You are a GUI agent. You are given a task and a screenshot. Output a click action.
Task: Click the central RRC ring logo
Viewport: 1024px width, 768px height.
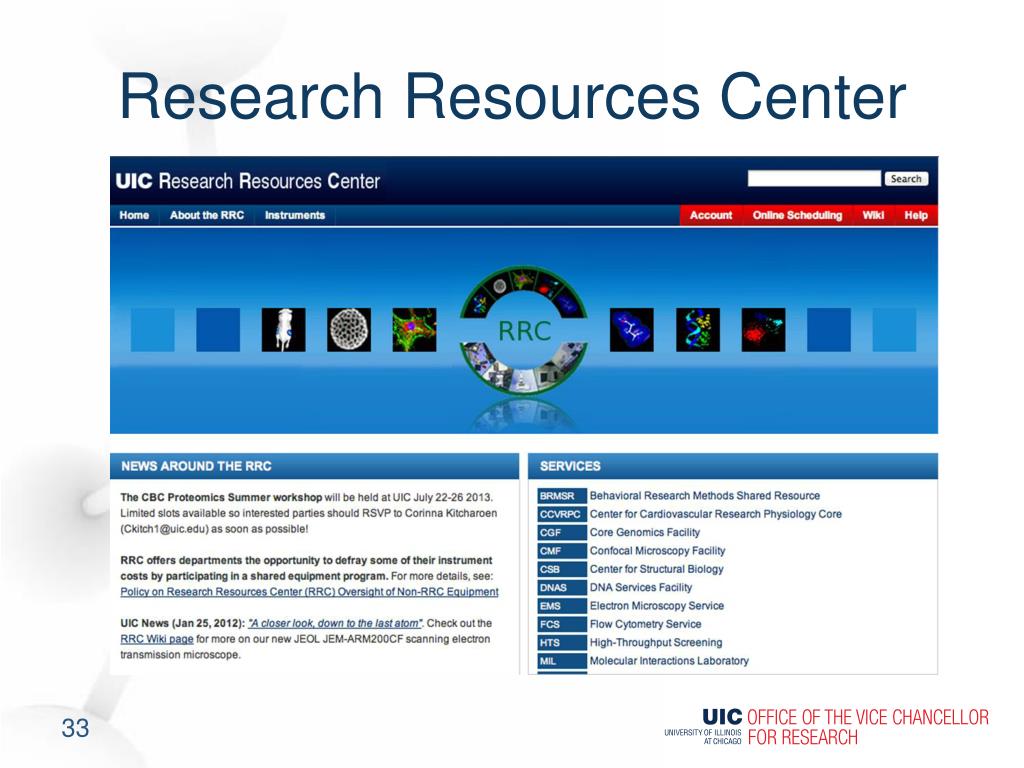pyautogui.click(x=524, y=330)
